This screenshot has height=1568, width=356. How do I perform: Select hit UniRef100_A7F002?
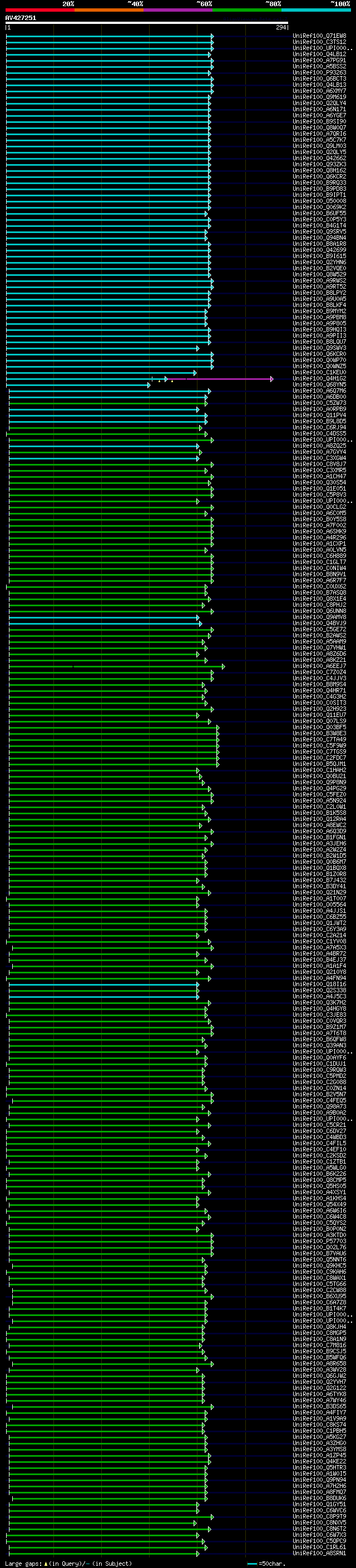click(319, 525)
